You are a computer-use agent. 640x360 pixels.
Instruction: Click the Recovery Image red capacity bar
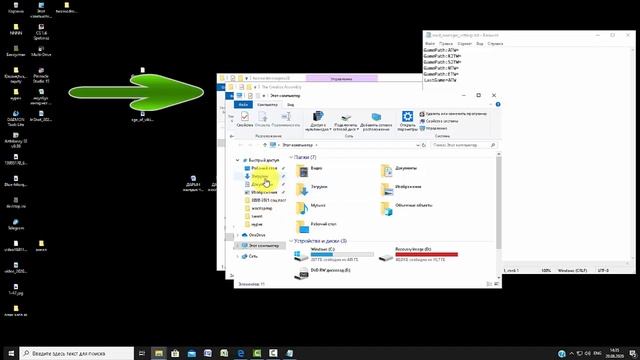coord(427,254)
